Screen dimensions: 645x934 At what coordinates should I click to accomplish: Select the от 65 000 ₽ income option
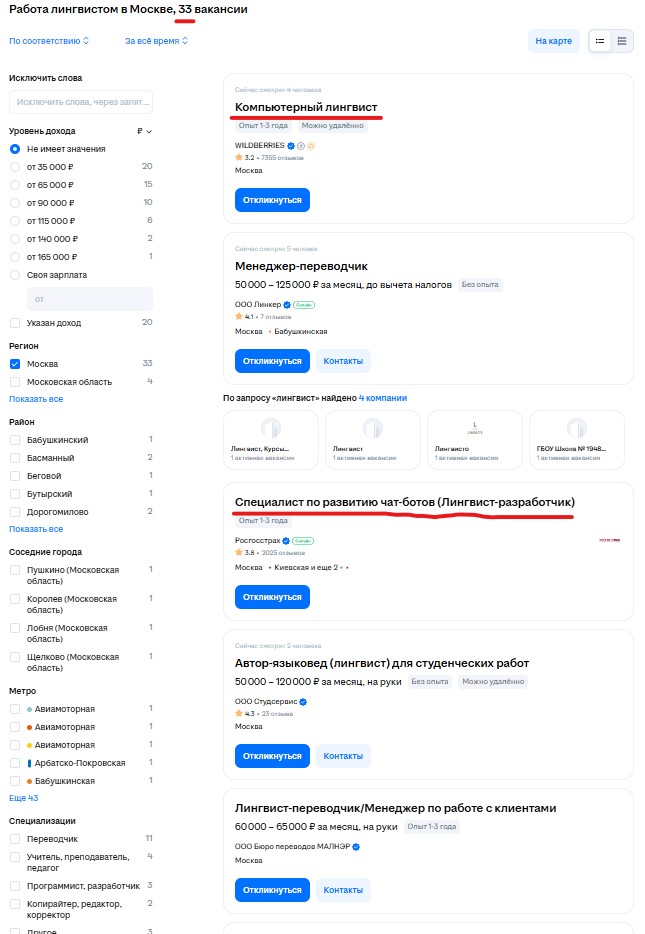coord(15,185)
